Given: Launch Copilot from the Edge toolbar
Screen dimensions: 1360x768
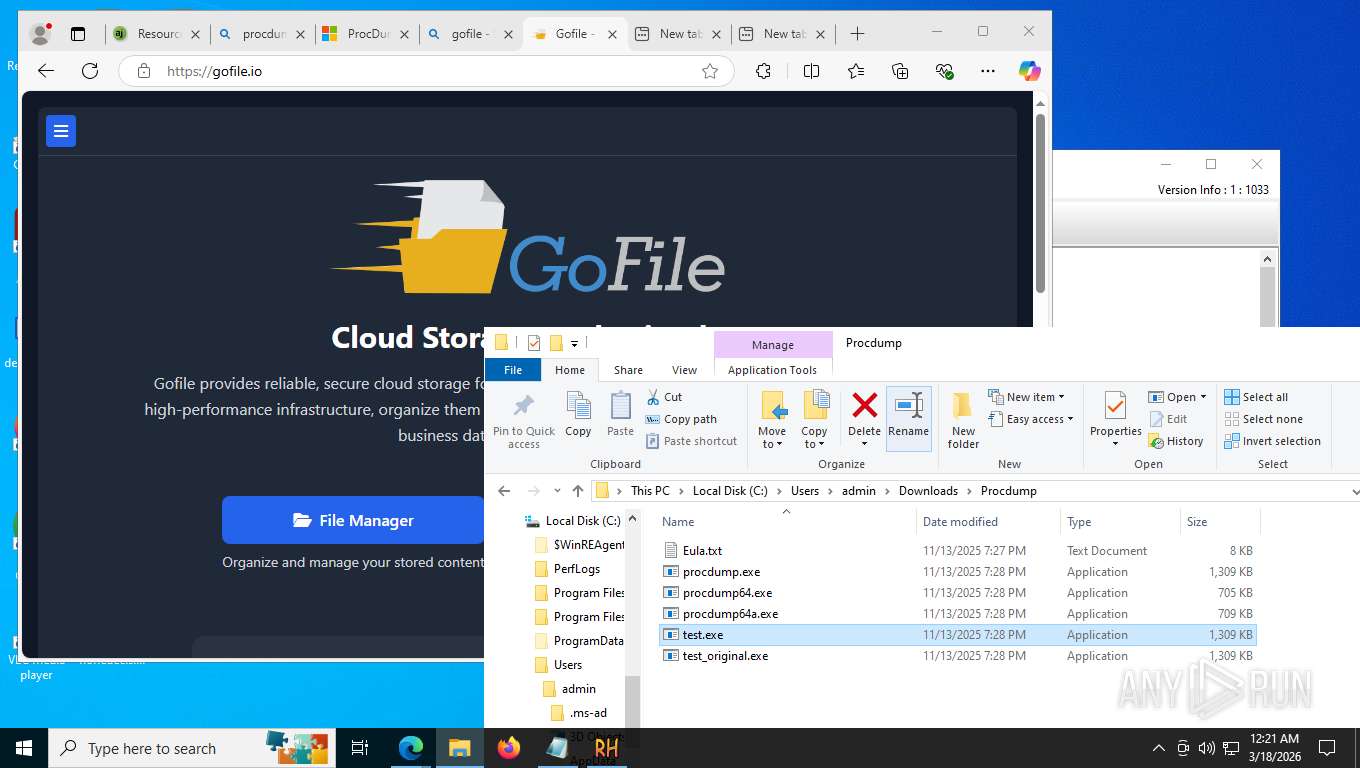Looking at the screenshot, I should tap(1030, 71).
